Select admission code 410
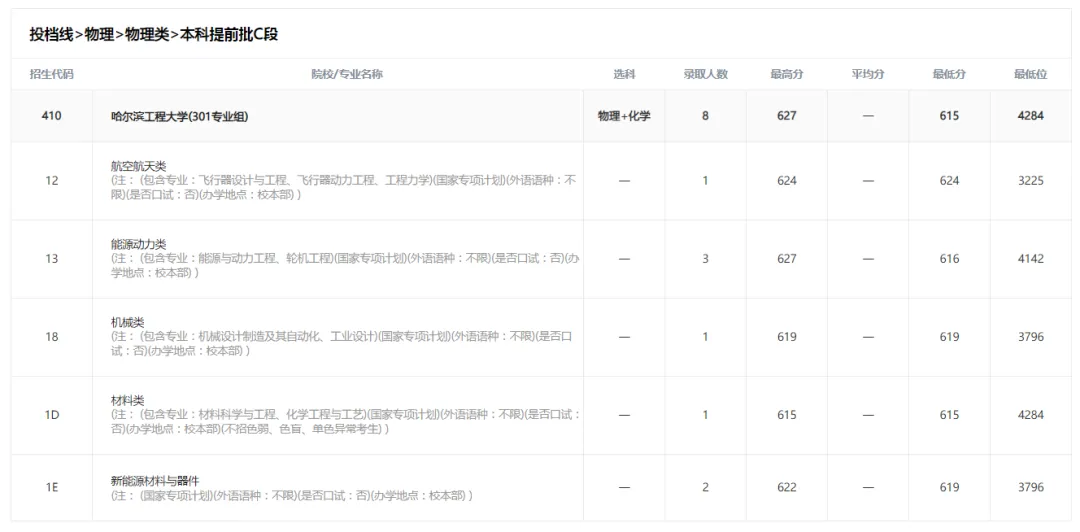The image size is (1080, 532). pos(52,116)
